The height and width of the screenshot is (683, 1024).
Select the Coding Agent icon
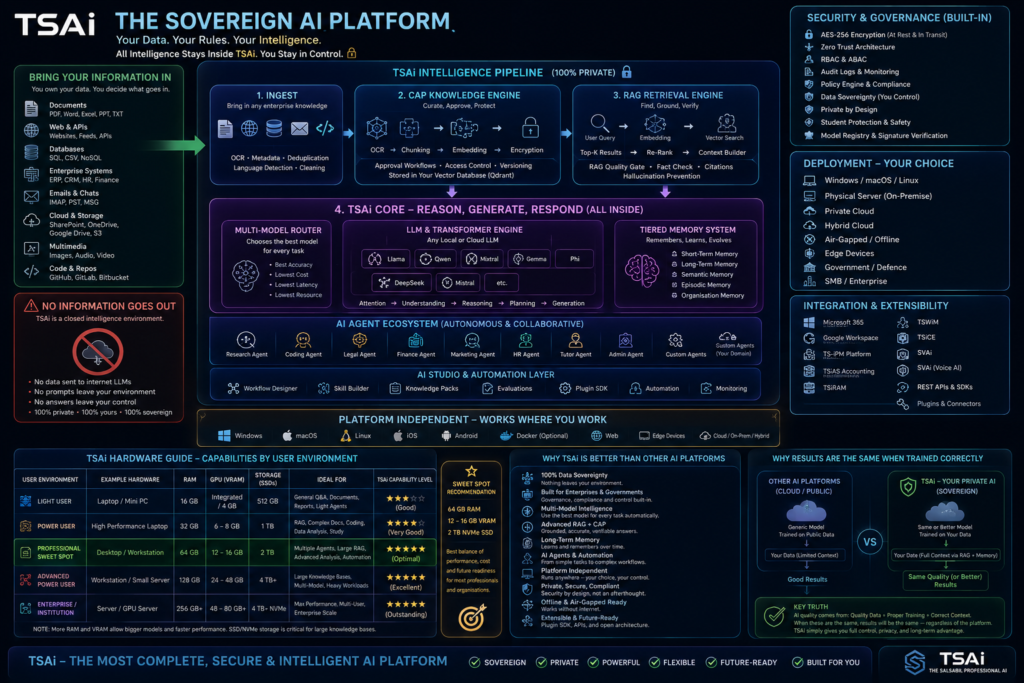(x=303, y=340)
